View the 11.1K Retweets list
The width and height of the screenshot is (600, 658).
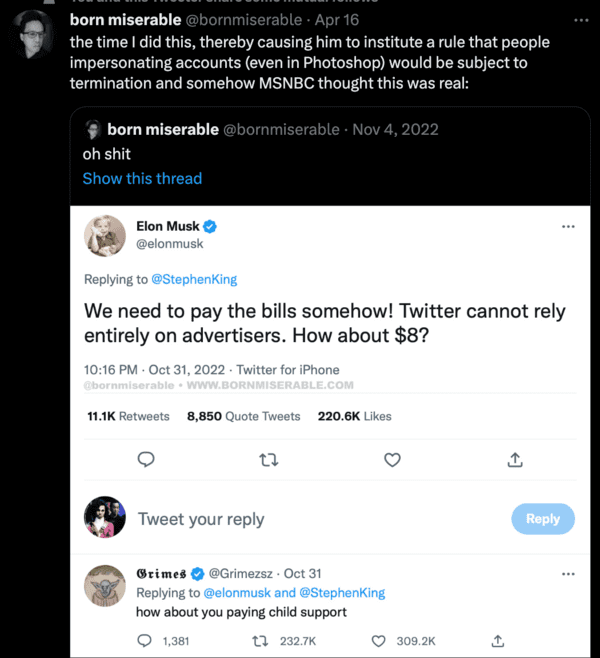coord(128,416)
